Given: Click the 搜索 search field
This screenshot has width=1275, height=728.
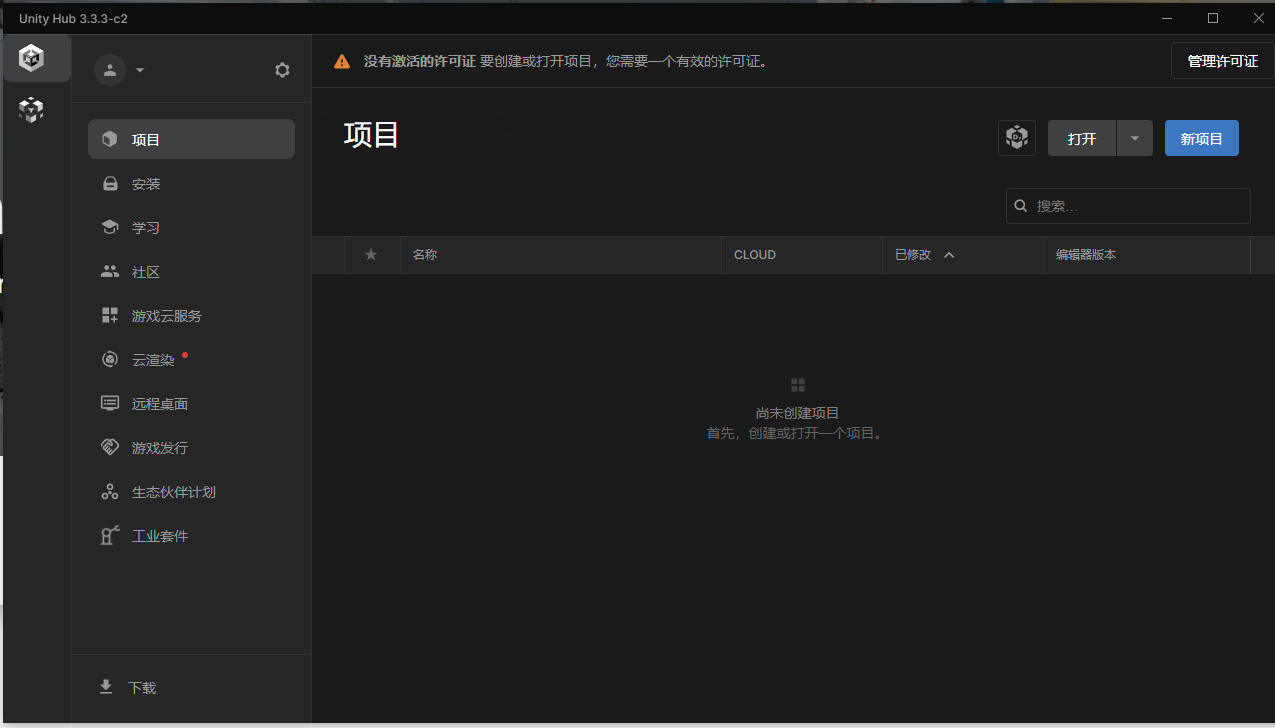Looking at the screenshot, I should [1128, 206].
